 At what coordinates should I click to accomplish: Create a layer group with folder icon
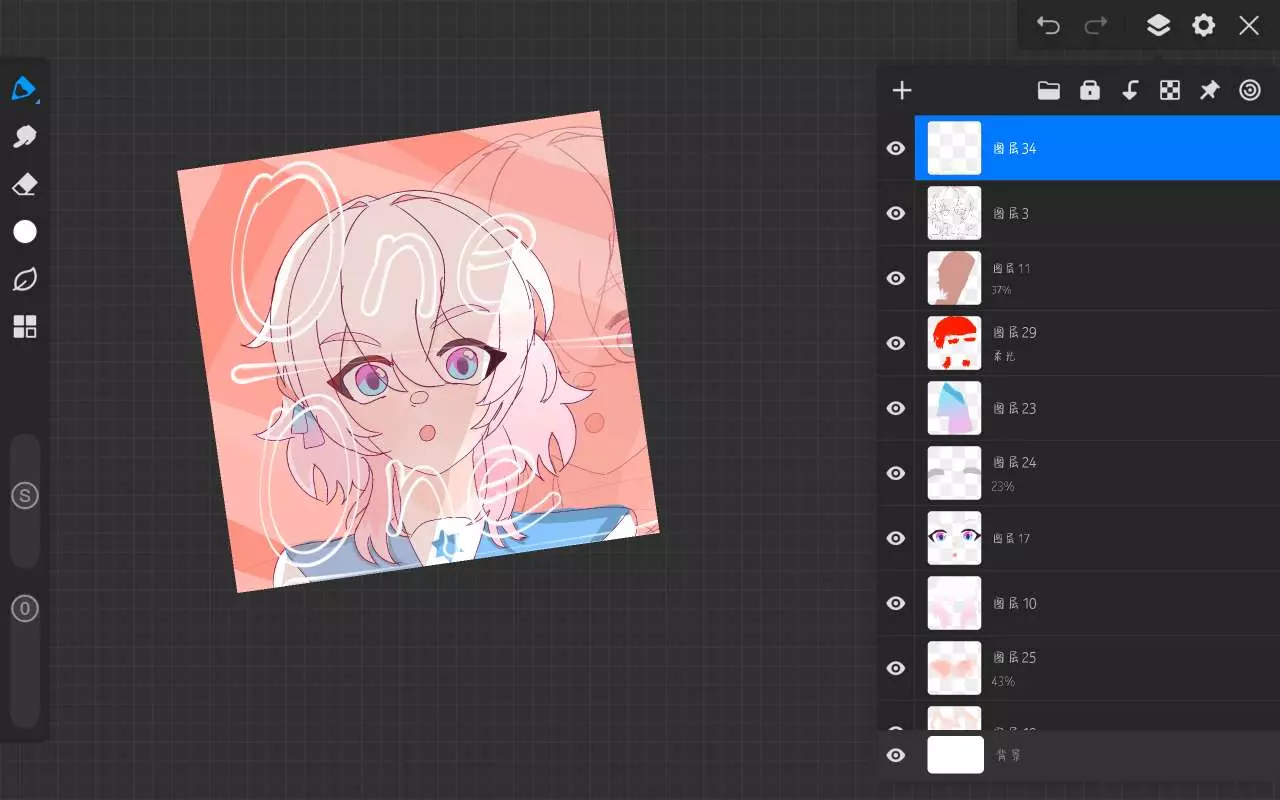[1049, 91]
